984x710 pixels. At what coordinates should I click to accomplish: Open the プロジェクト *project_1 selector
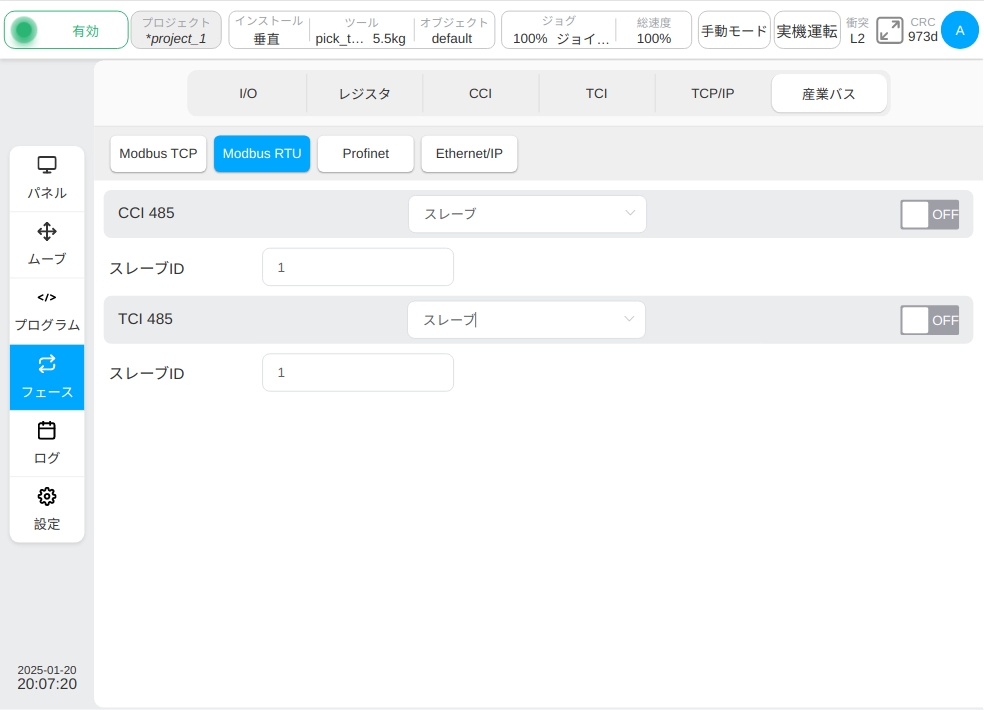[176, 30]
